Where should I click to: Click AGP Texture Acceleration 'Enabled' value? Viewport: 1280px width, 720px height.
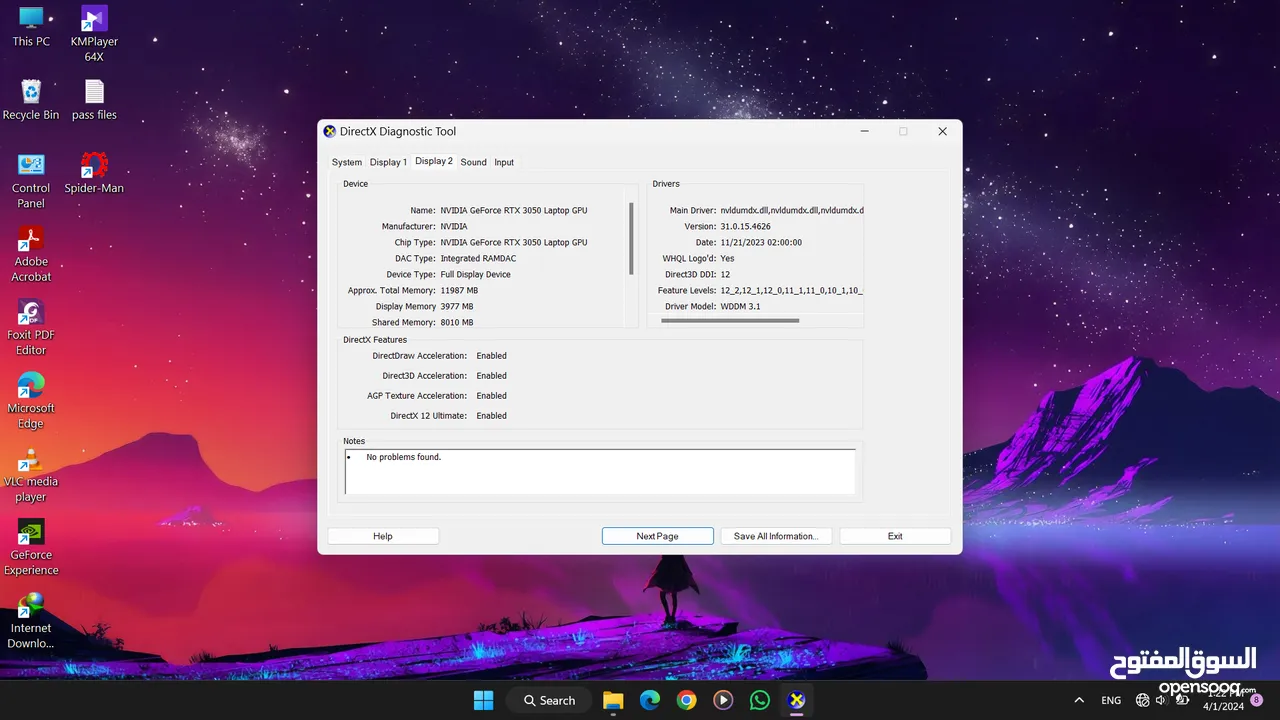click(x=491, y=396)
